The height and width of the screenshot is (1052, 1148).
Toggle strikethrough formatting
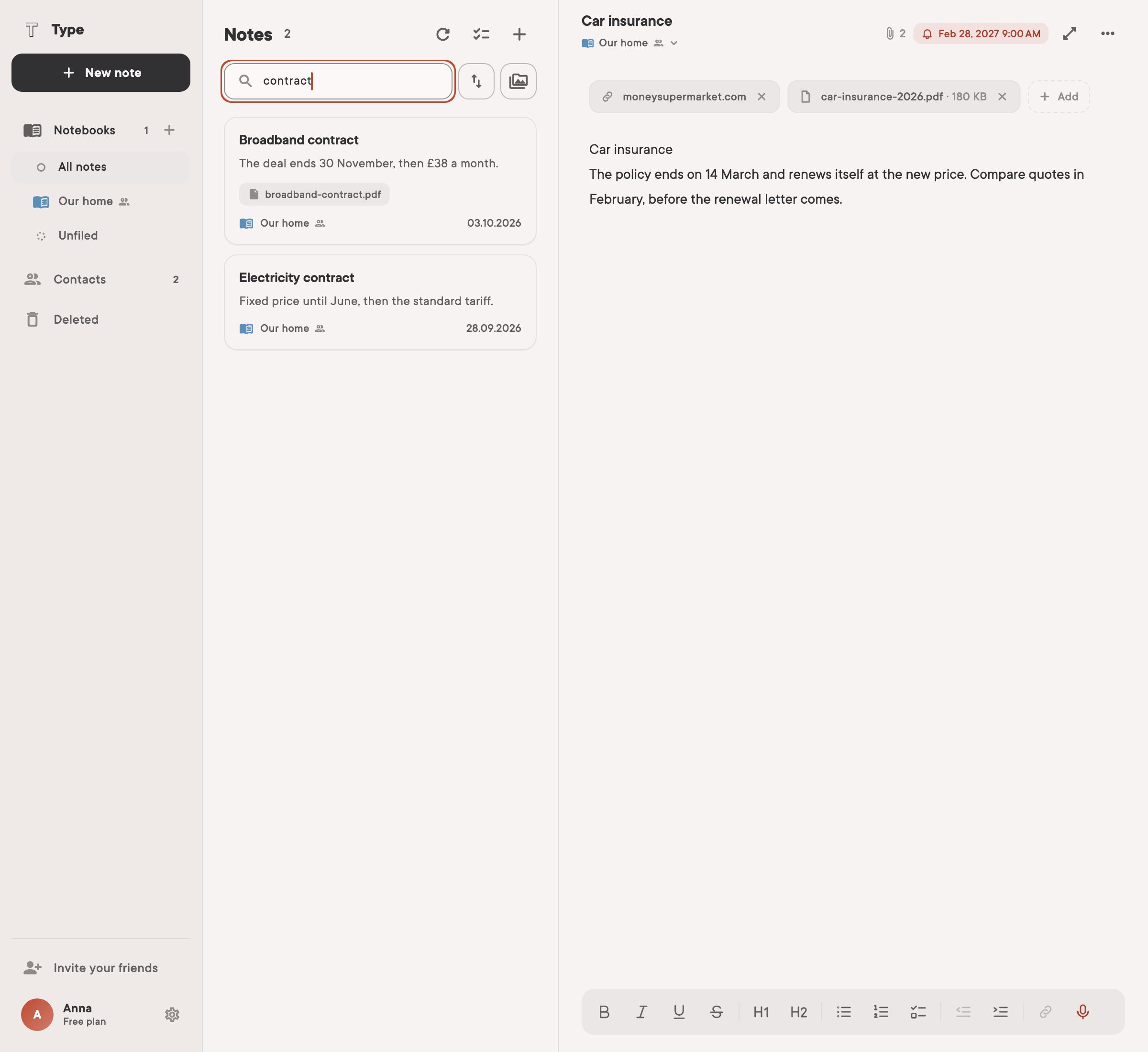pyautogui.click(x=717, y=1011)
